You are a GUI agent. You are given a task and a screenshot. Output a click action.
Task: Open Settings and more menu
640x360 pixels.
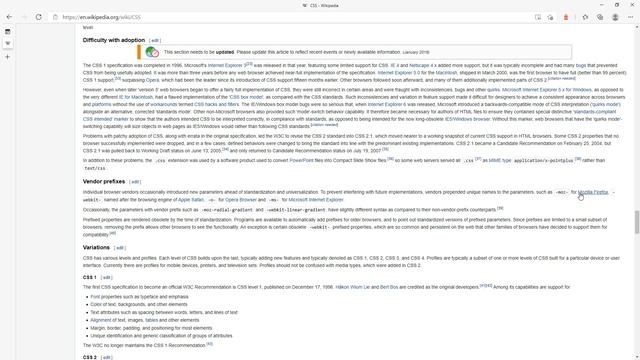point(631,17)
